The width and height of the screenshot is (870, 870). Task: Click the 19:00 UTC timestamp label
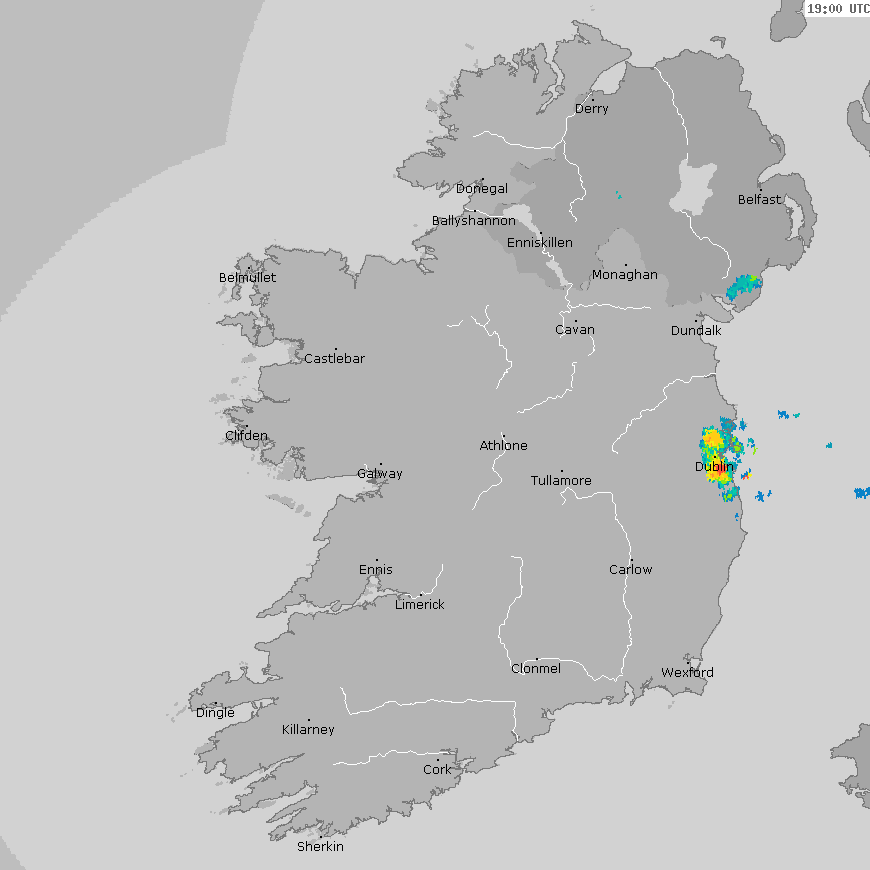tap(838, 8)
